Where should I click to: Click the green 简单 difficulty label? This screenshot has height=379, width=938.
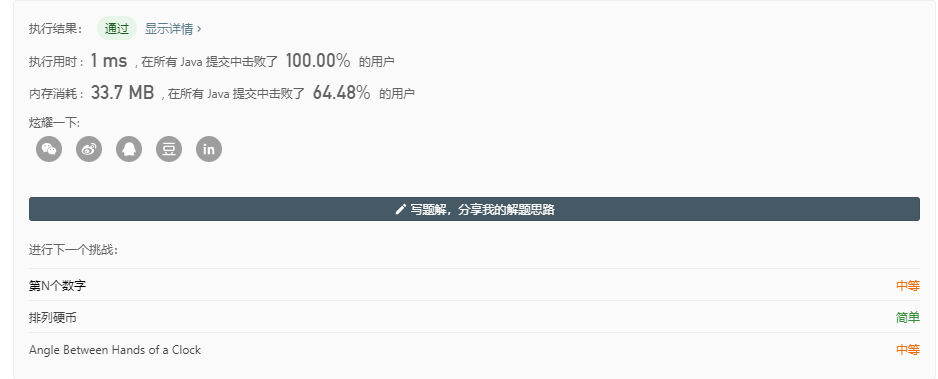point(907,318)
